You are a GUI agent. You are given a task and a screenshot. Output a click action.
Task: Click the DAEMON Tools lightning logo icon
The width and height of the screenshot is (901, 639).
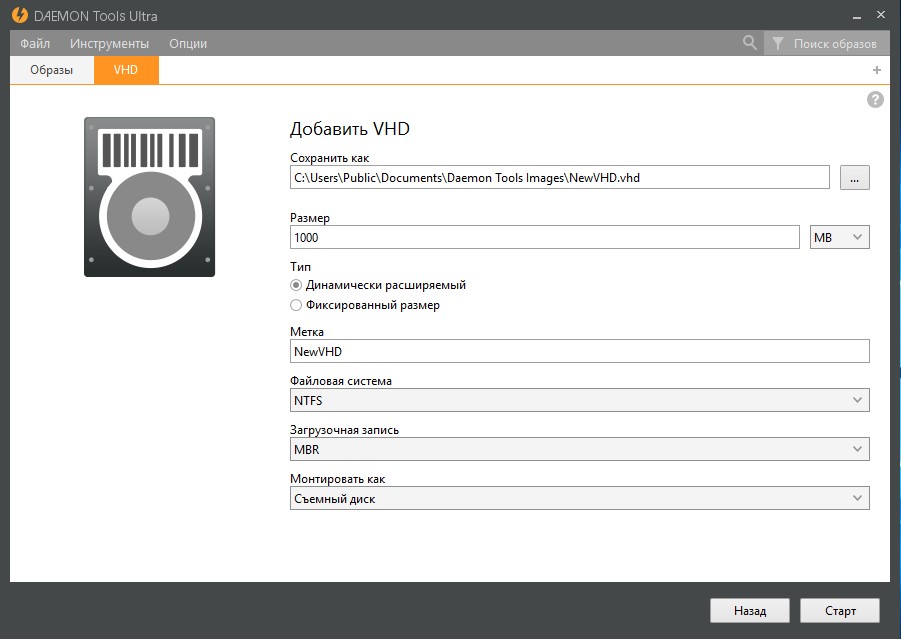pyautogui.click(x=19, y=16)
